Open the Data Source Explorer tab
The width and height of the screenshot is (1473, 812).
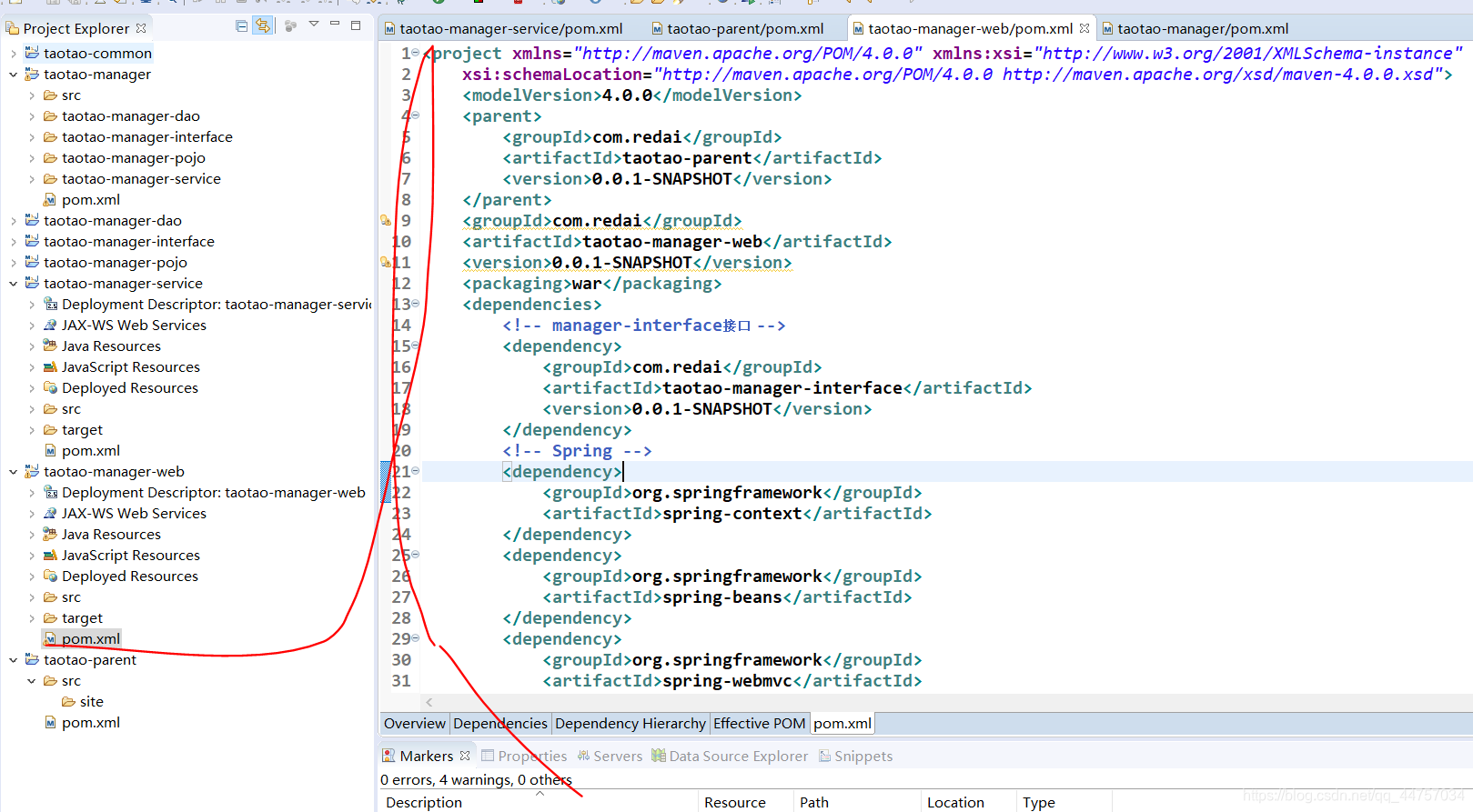point(730,757)
